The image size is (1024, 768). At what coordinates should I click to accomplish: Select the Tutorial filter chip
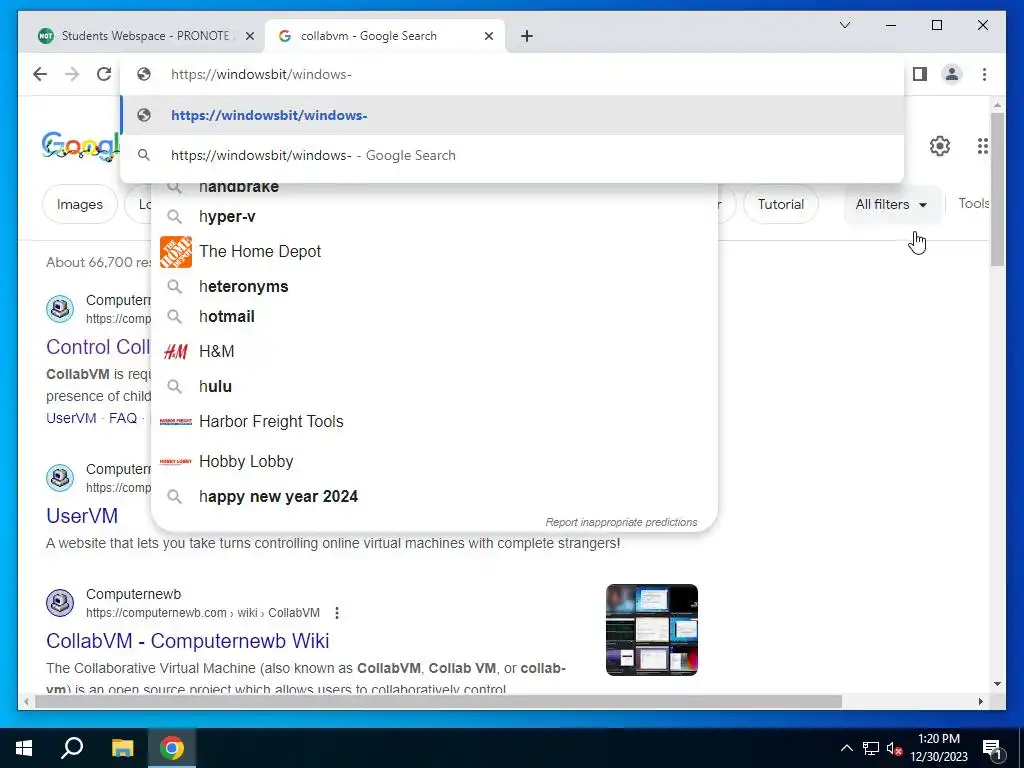pos(780,204)
